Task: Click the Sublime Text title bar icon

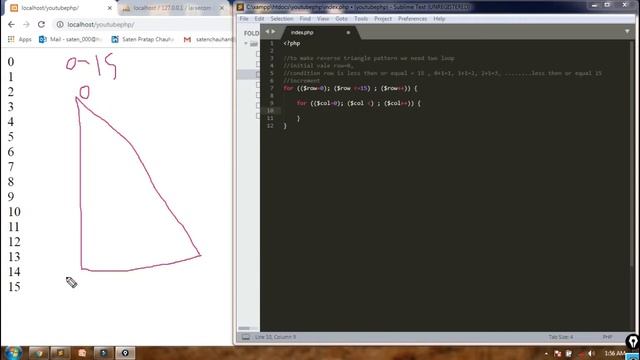Action: (240, 7)
